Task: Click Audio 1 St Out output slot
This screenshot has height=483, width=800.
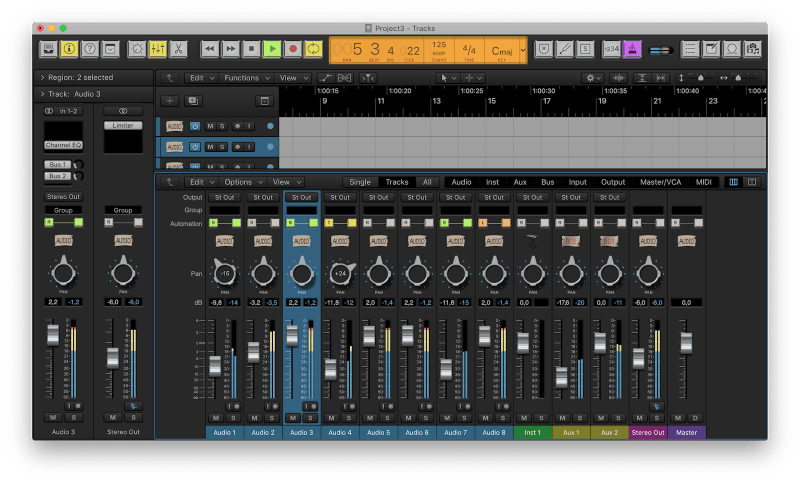Action: tap(224, 197)
